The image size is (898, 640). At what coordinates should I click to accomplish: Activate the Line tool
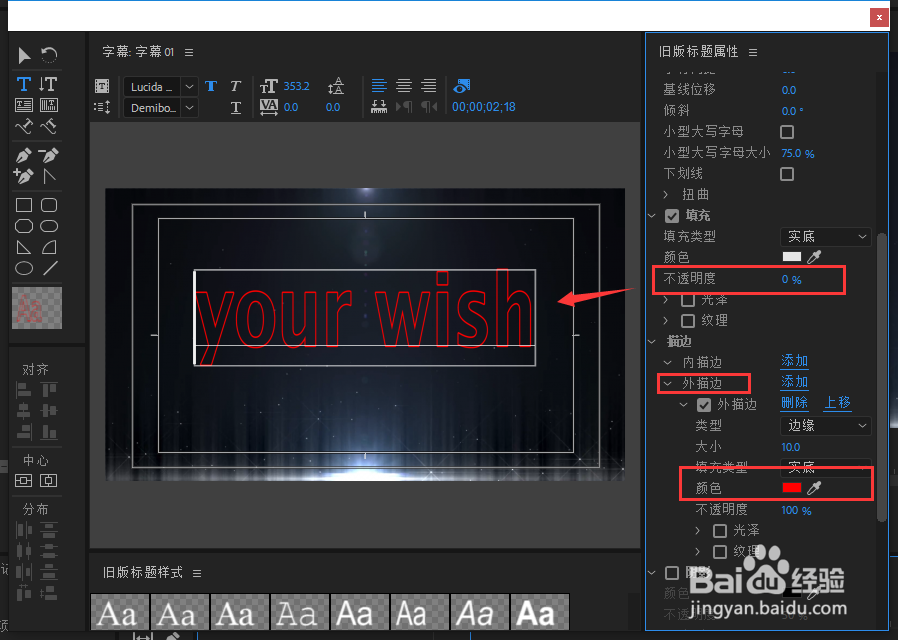coord(50,268)
